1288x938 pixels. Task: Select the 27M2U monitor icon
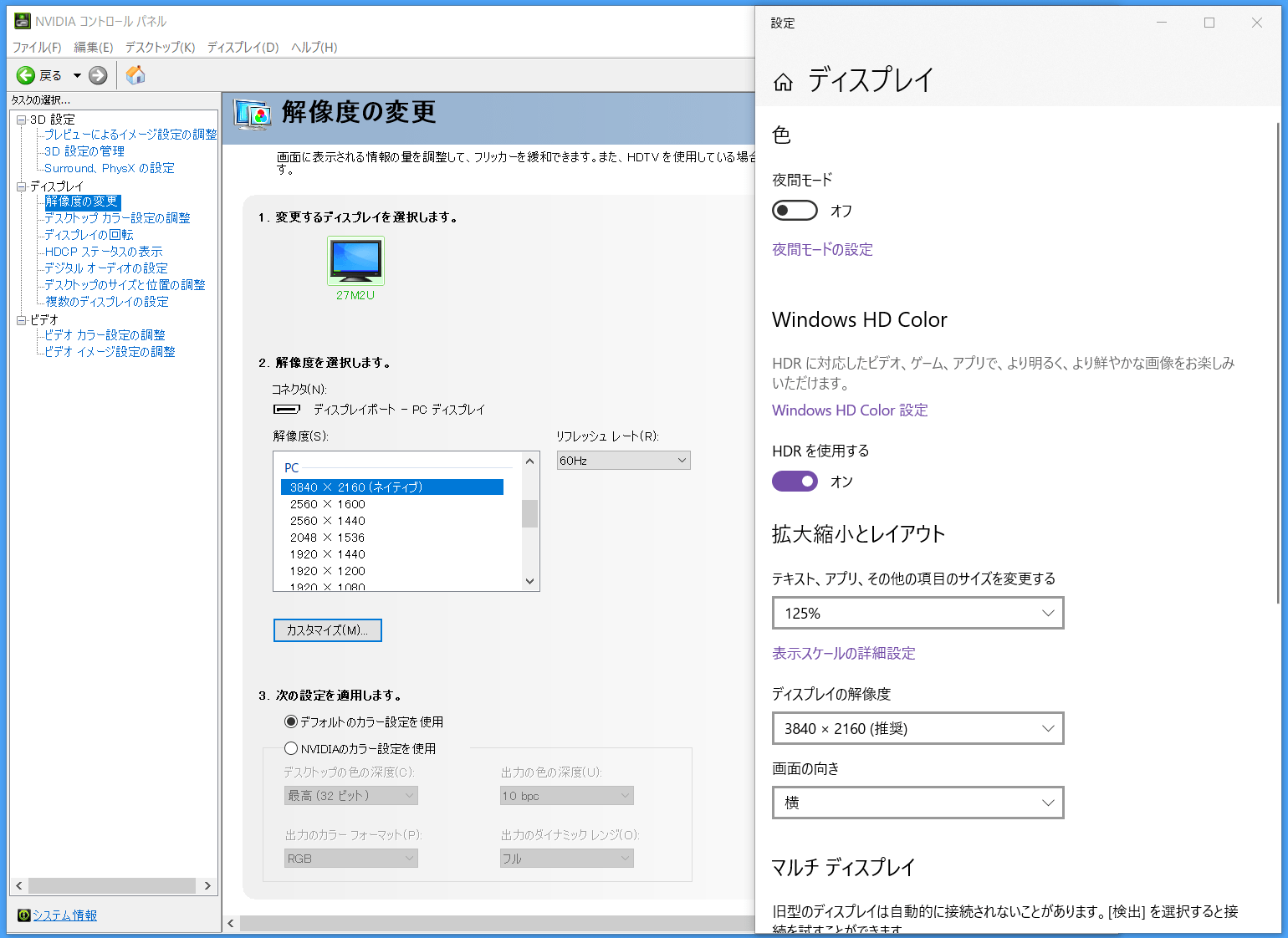[x=355, y=261]
